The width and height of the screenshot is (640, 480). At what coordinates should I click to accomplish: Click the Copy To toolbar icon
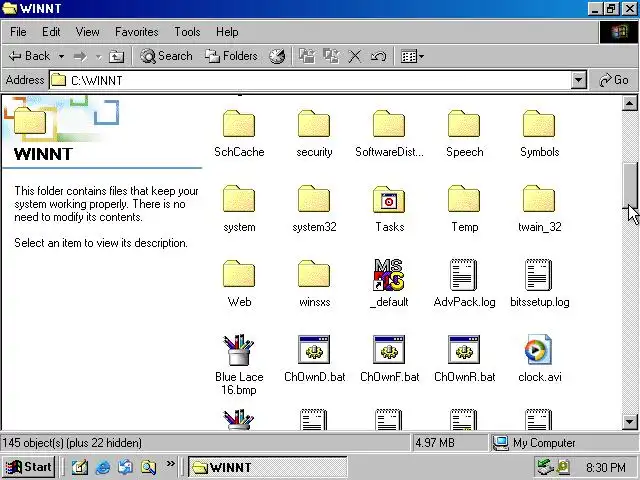tap(331, 56)
